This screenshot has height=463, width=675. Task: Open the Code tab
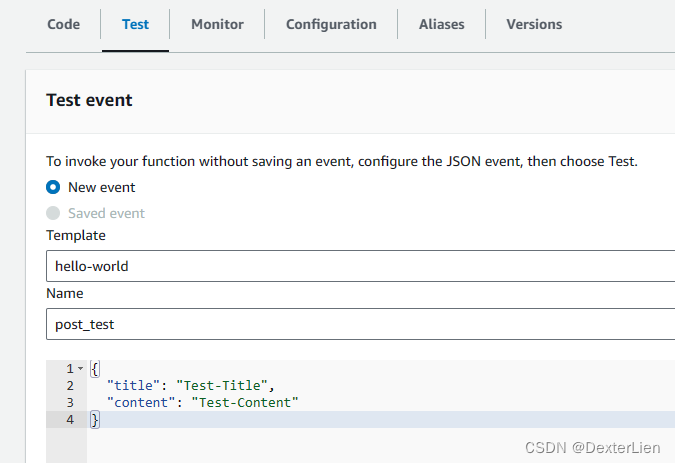click(64, 24)
